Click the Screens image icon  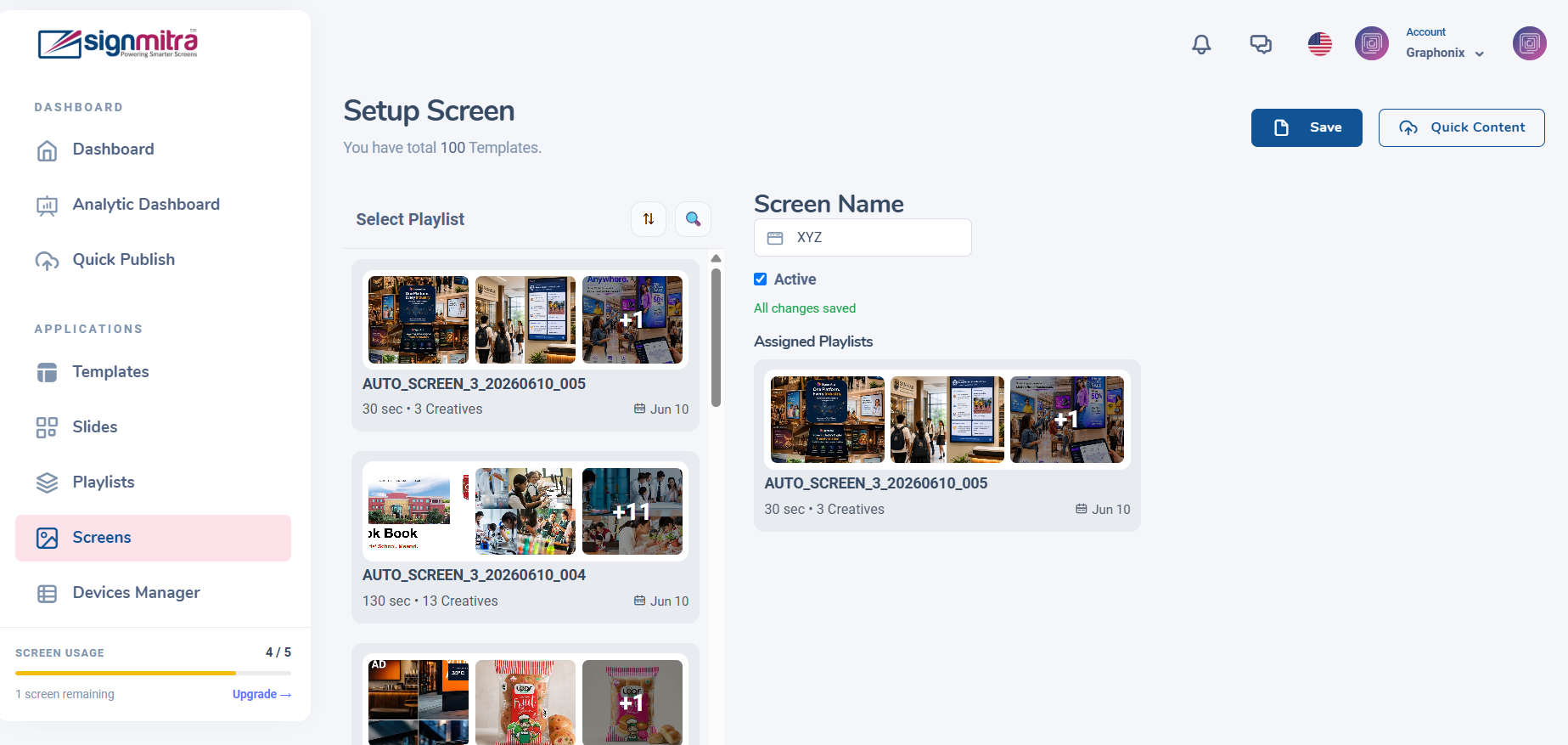pos(48,538)
